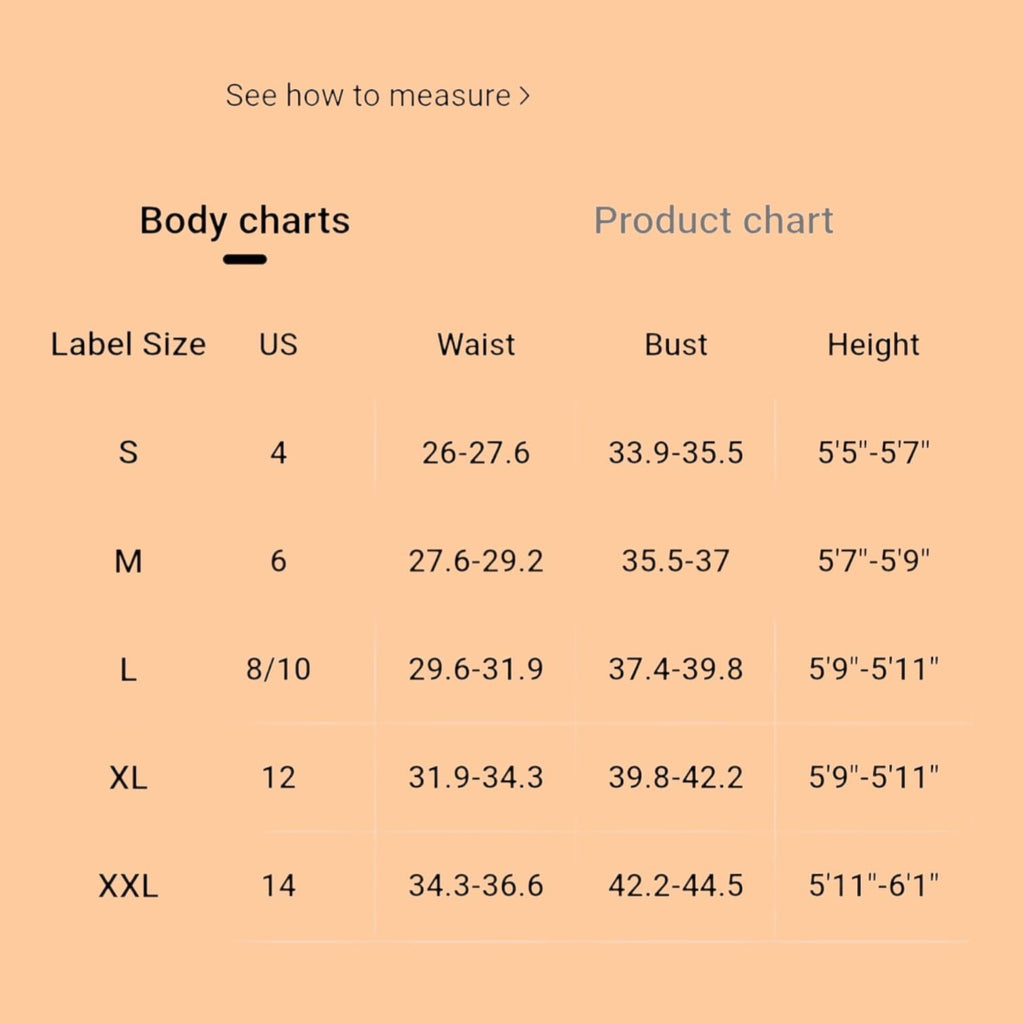
Task: Select the M label size row
Action: click(x=512, y=561)
